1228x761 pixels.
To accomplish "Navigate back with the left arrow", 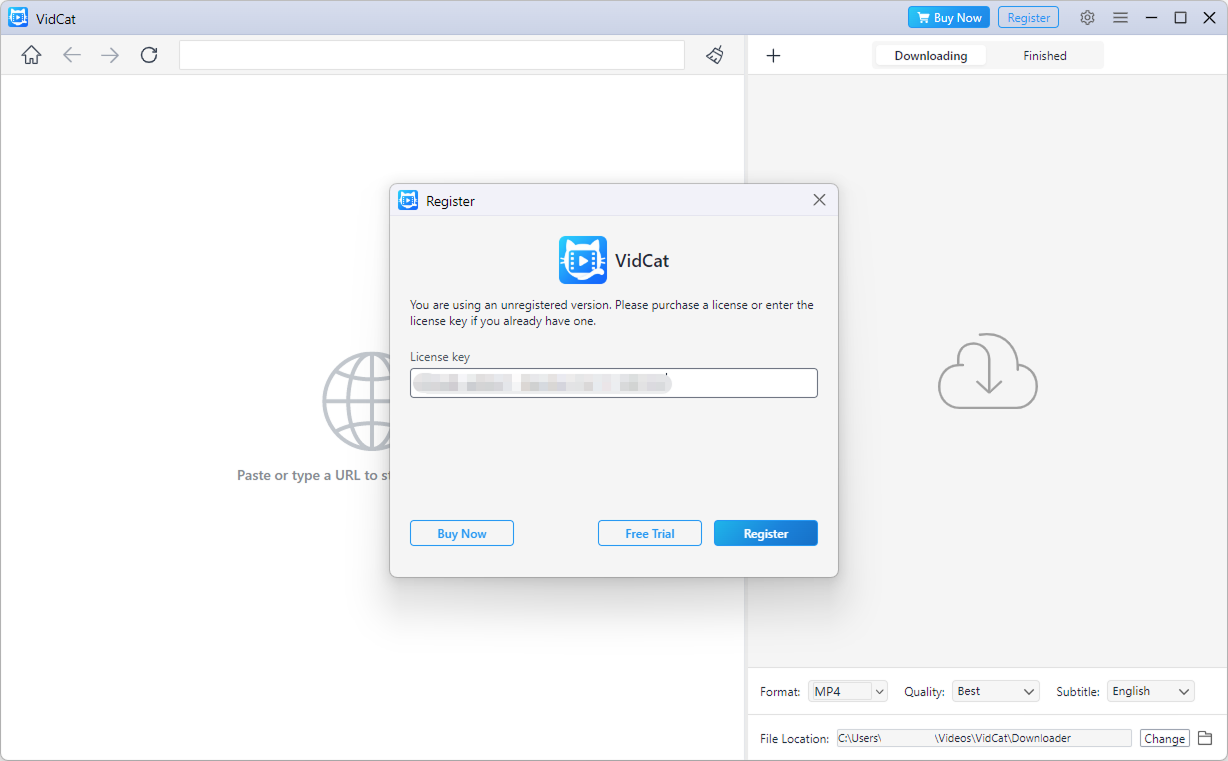I will (x=72, y=55).
